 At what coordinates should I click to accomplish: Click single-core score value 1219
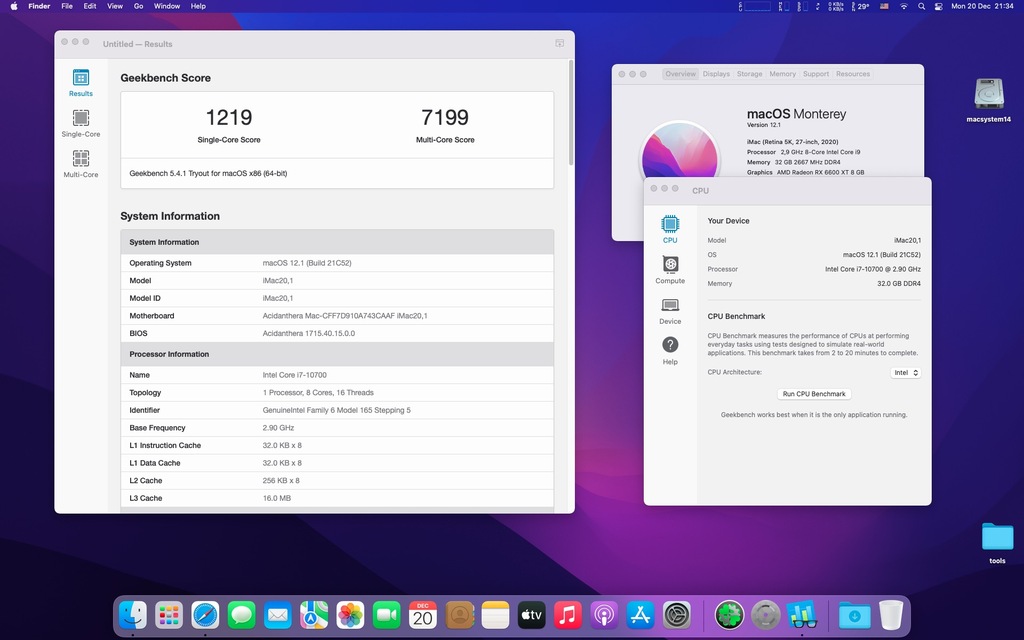229,117
